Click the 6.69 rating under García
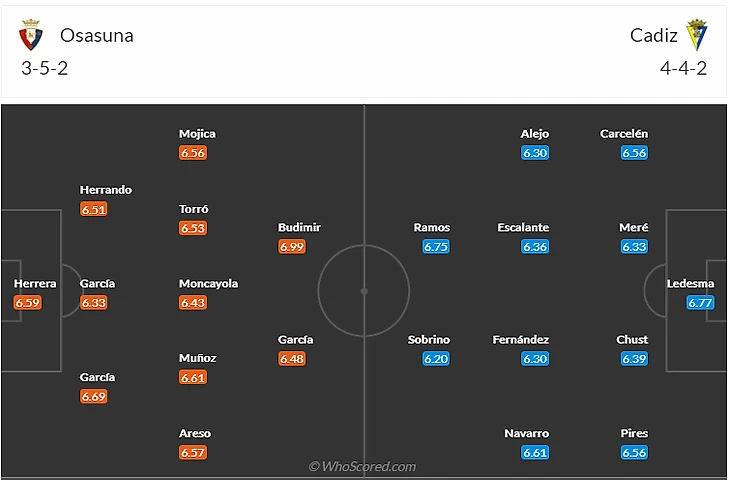This screenshot has width=730, height=480. click(94, 397)
